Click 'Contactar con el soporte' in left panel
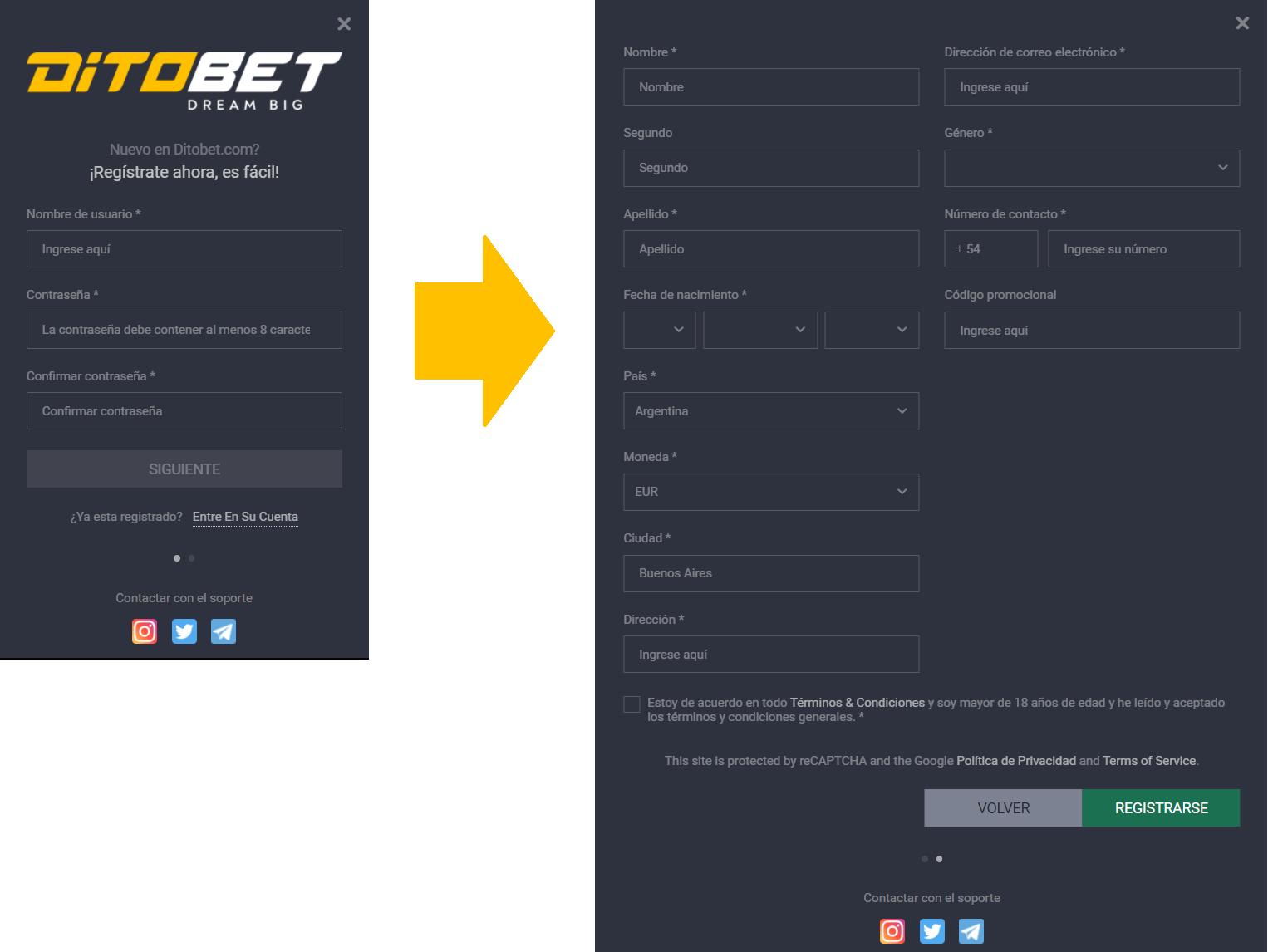1268x952 pixels. (184, 598)
